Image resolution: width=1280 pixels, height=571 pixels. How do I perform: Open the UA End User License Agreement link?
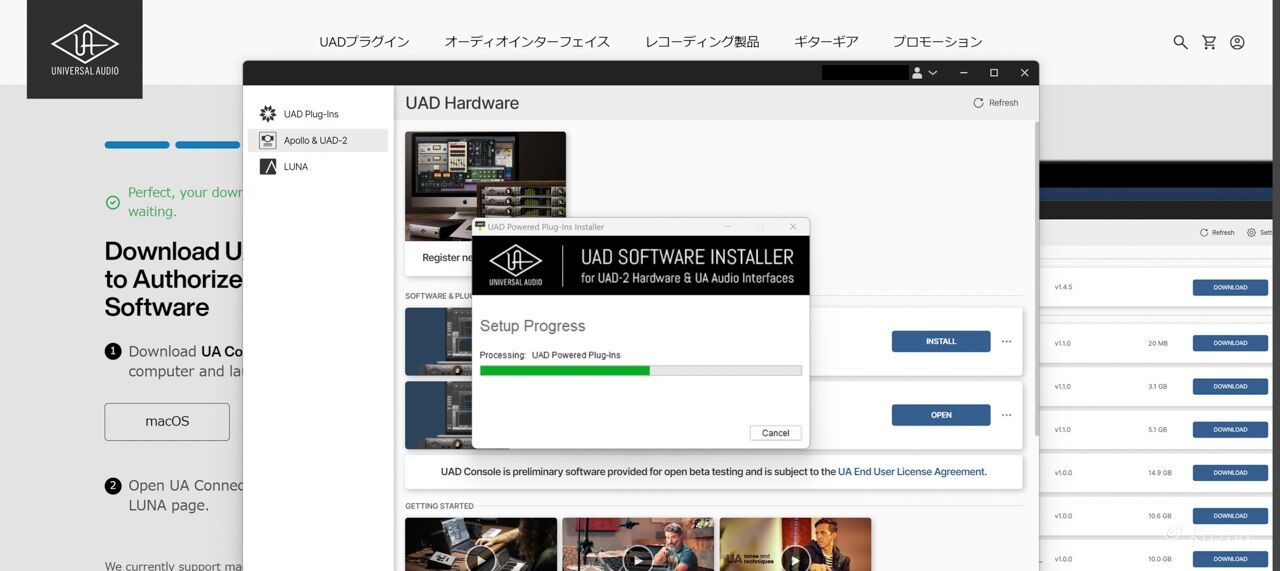click(x=911, y=472)
